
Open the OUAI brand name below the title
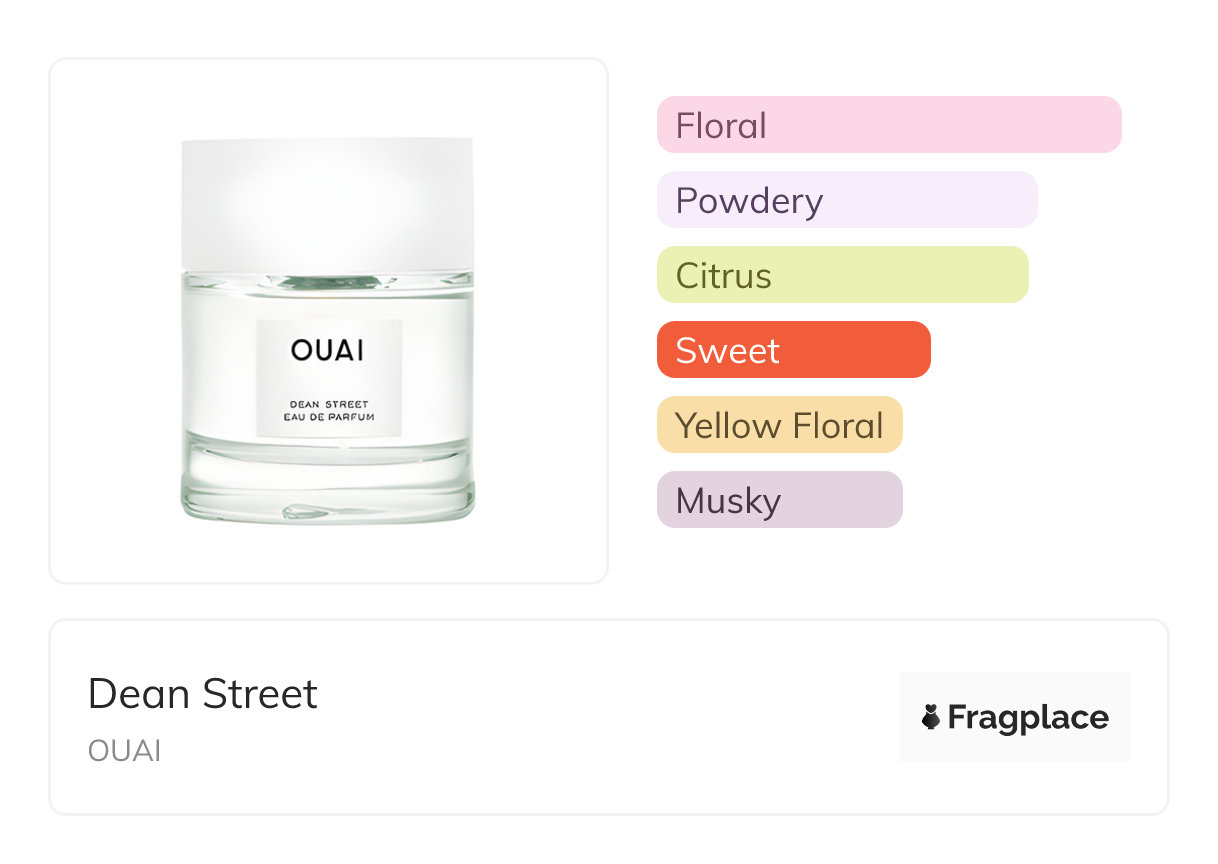click(124, 751)
